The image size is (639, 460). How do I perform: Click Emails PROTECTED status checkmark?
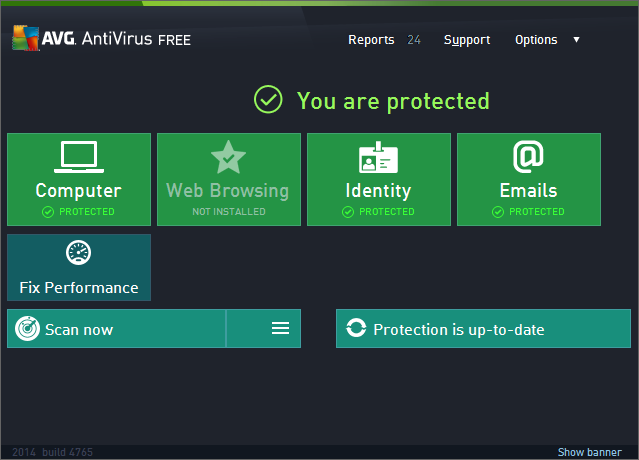tap(498, 212)
